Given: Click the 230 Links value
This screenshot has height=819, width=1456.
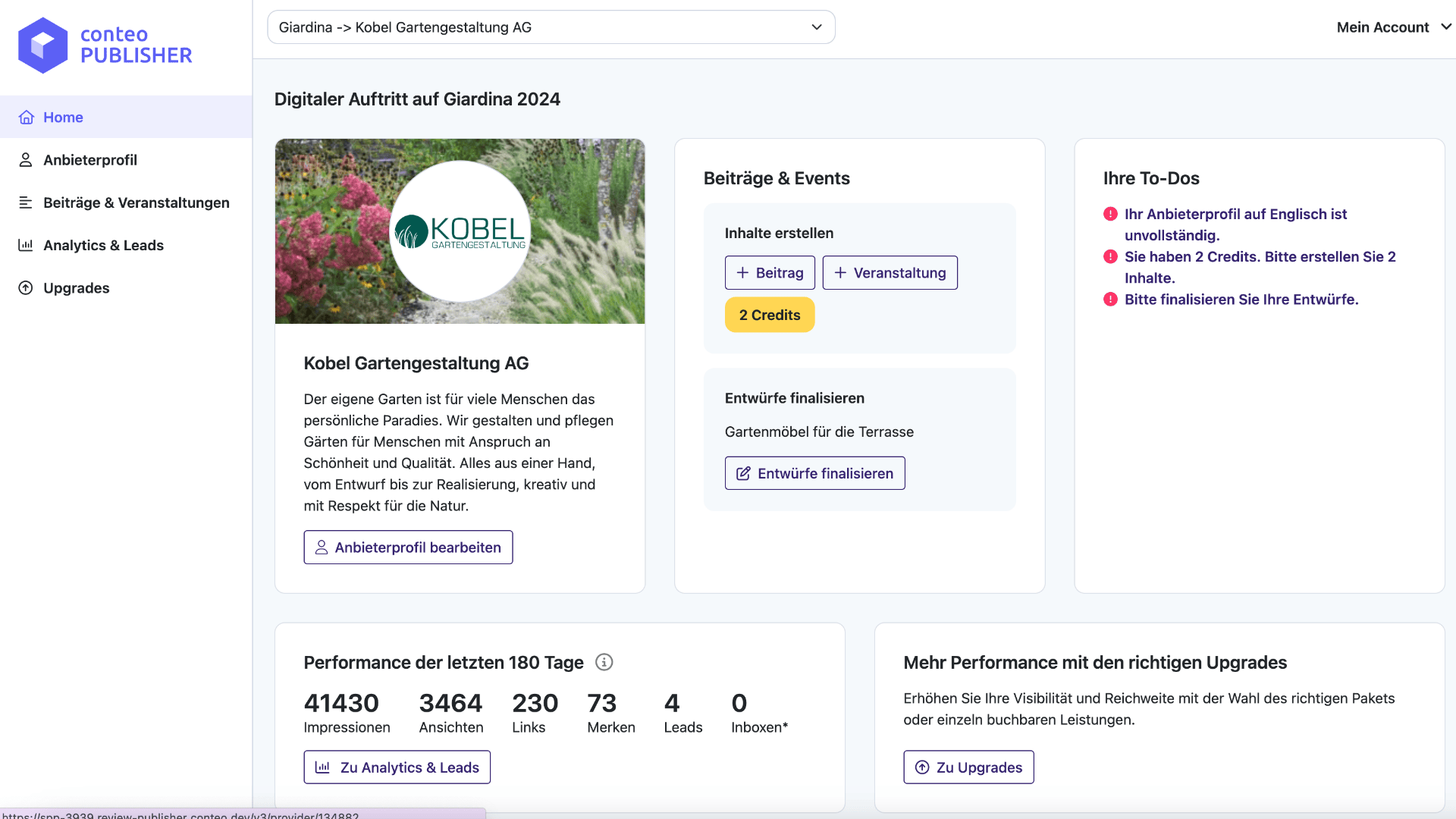Looking at the screenshot, I should coord(535,704).
